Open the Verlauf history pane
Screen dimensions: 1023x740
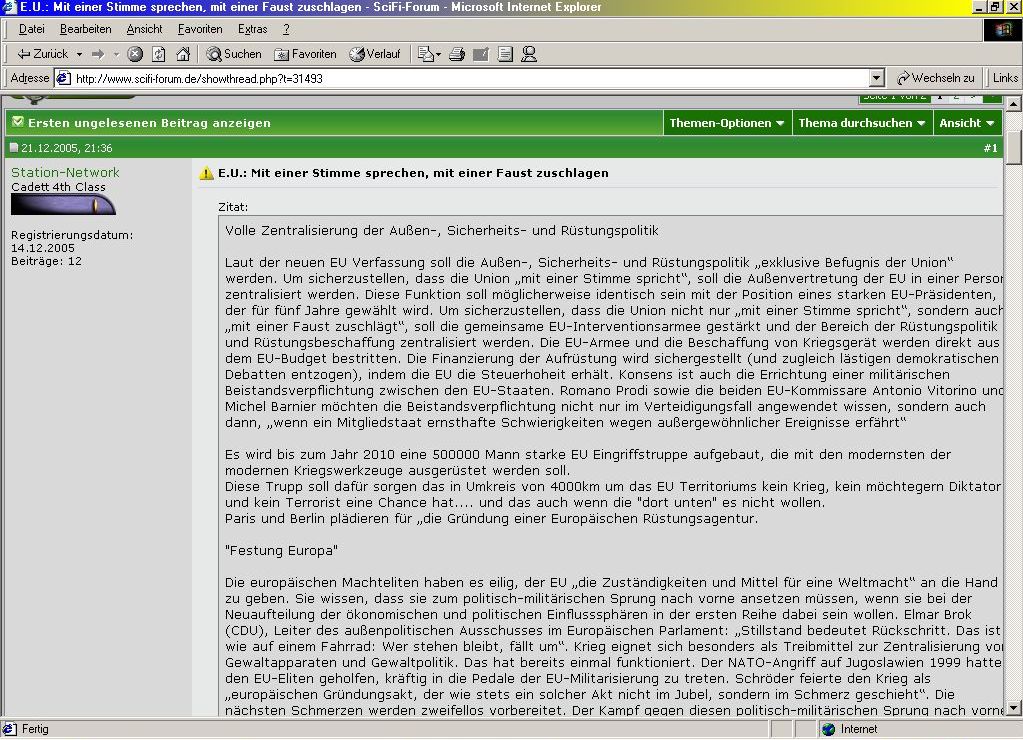(x=375, y=54)
